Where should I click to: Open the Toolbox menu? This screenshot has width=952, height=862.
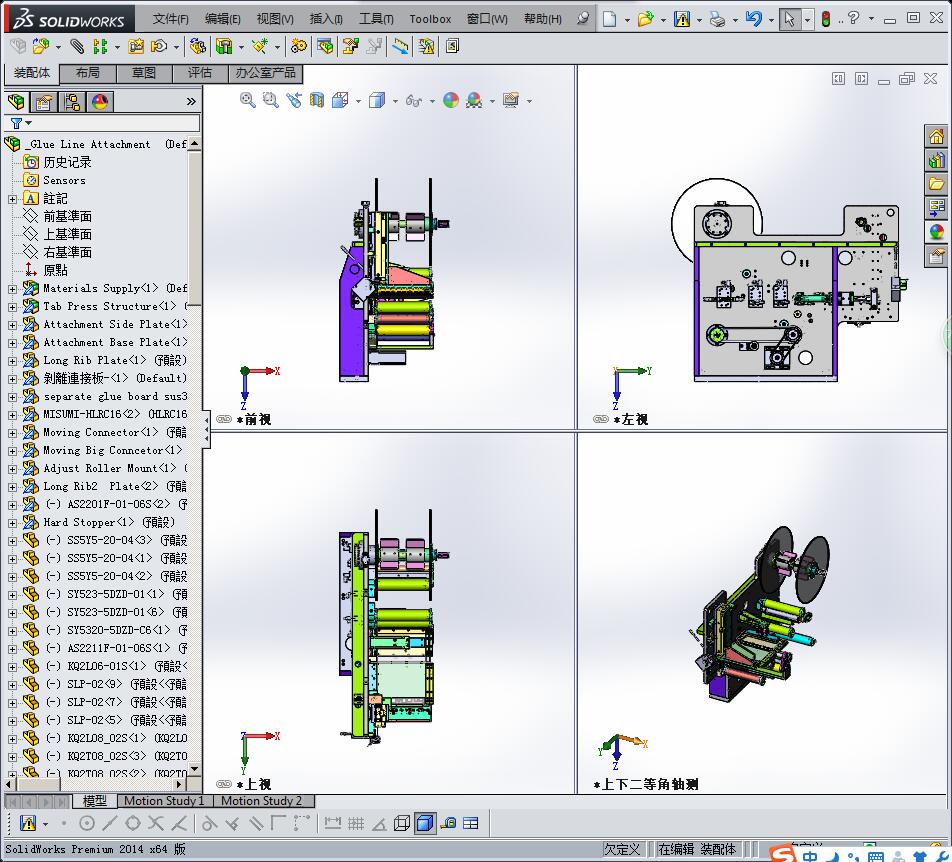[x=430, y=19]
